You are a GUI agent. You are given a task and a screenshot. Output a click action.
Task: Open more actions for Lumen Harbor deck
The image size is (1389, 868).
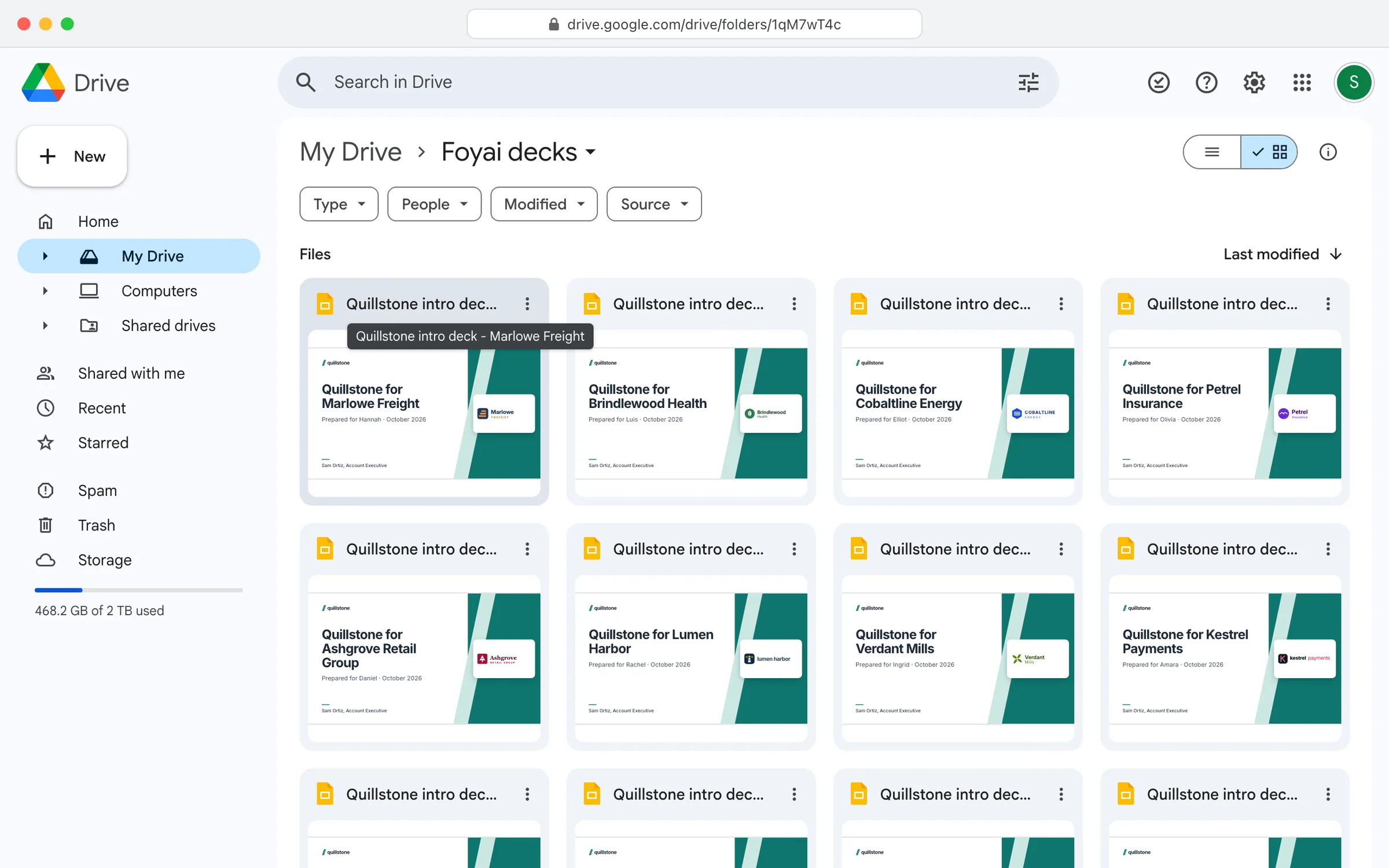pos(794,549)
